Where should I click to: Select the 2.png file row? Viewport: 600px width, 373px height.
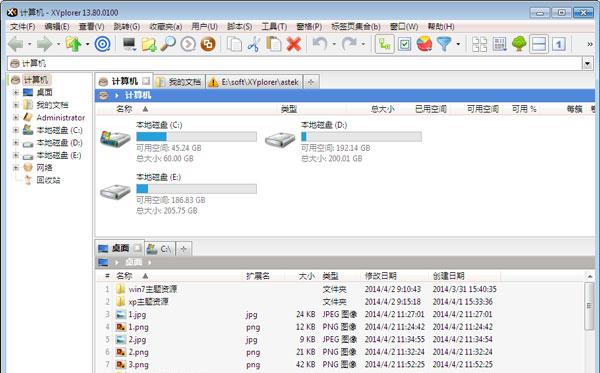pyautogui.click(x=300, y=352)
